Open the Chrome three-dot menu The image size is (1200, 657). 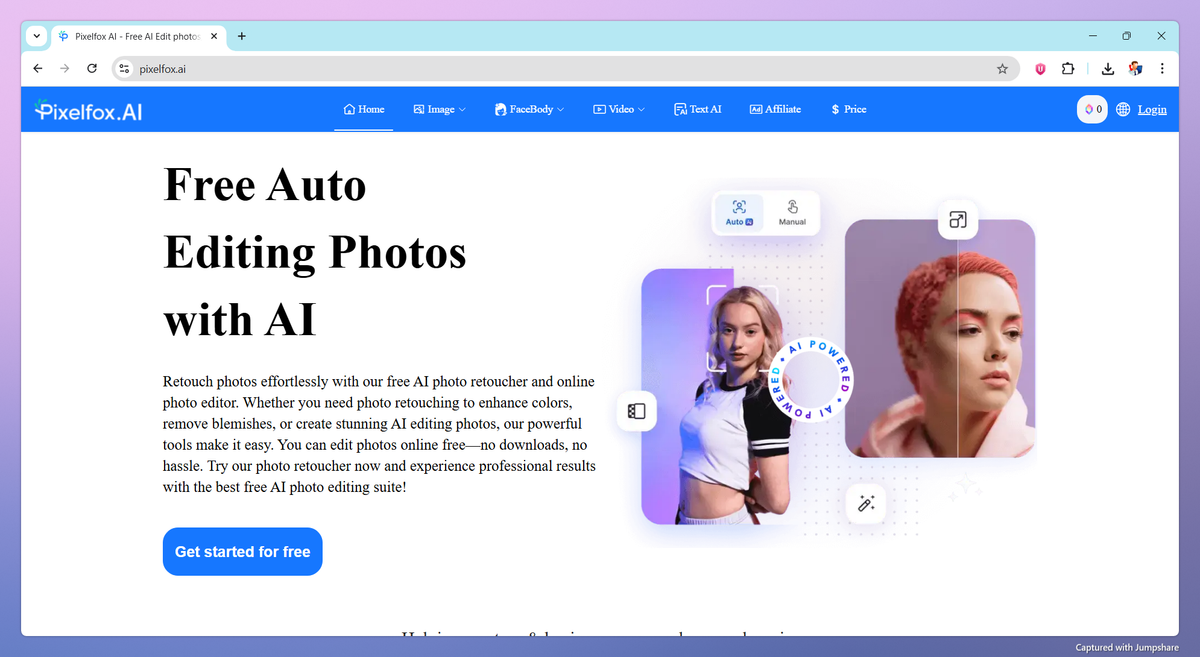point(1162,69)
